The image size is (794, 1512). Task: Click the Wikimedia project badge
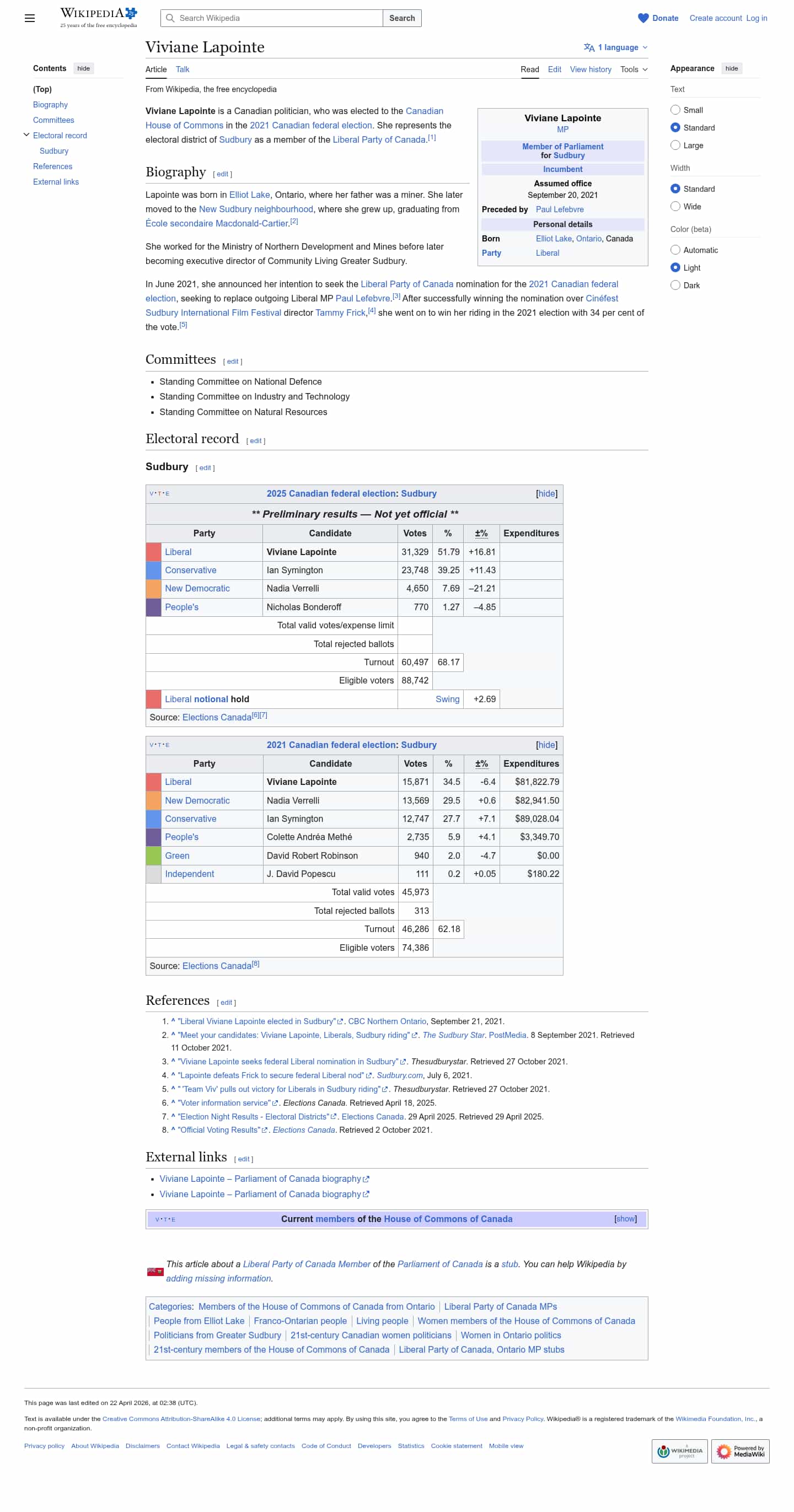pos(679,1451)
